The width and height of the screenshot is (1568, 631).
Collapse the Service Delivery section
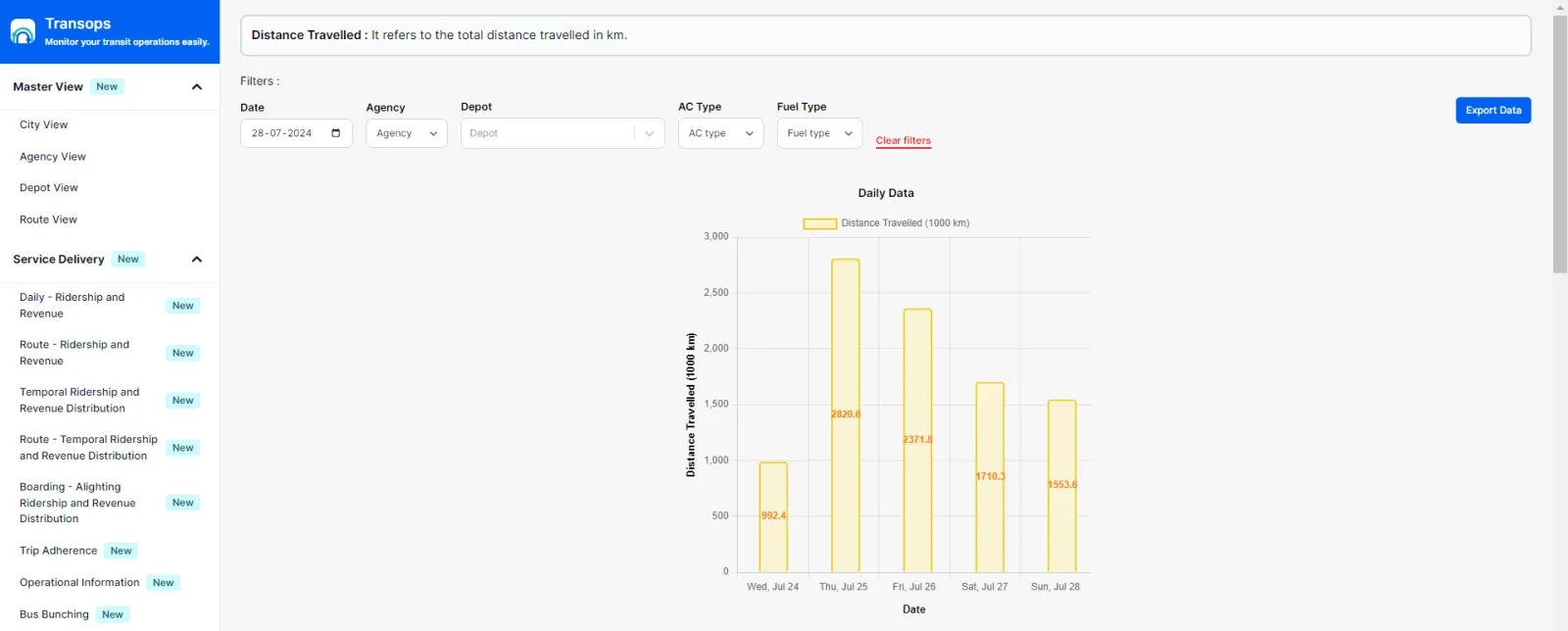coord(197,260)
